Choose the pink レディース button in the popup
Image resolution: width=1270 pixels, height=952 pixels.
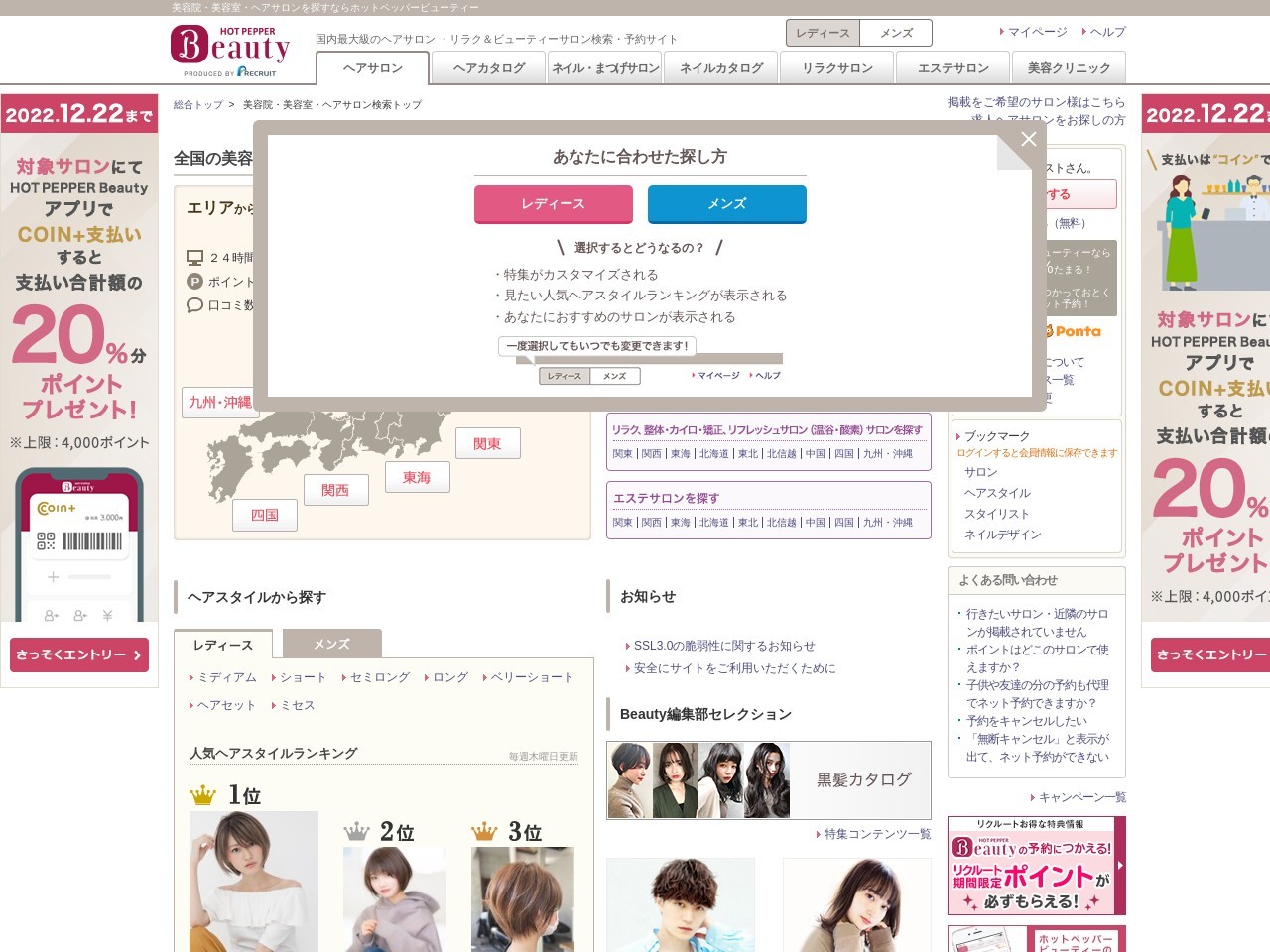(553, 203)
